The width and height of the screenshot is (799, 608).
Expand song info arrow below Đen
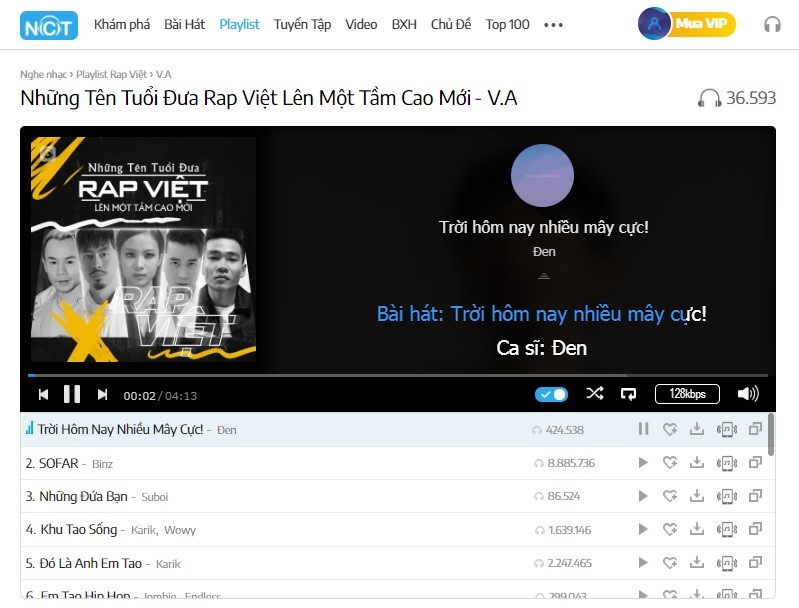pyautogui.click(x=544, y=276)
